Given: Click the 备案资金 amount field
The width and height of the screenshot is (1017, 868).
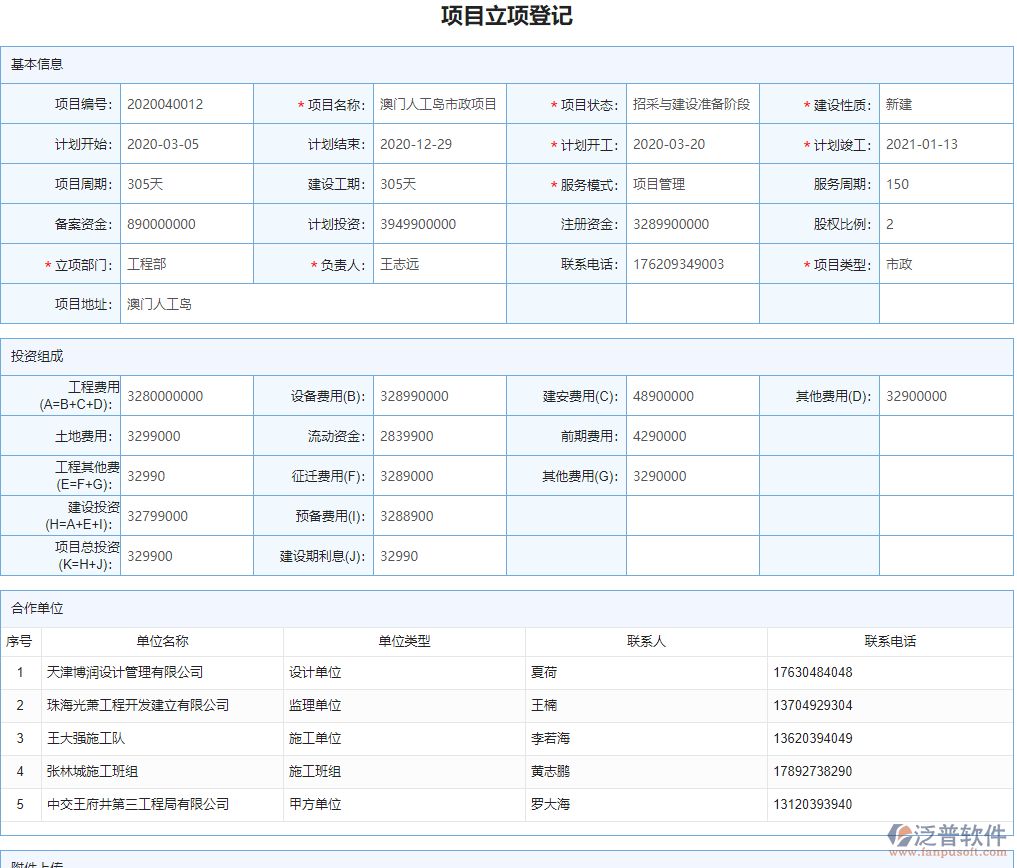Looking at the screenshot, I should (x=186, y=224).
